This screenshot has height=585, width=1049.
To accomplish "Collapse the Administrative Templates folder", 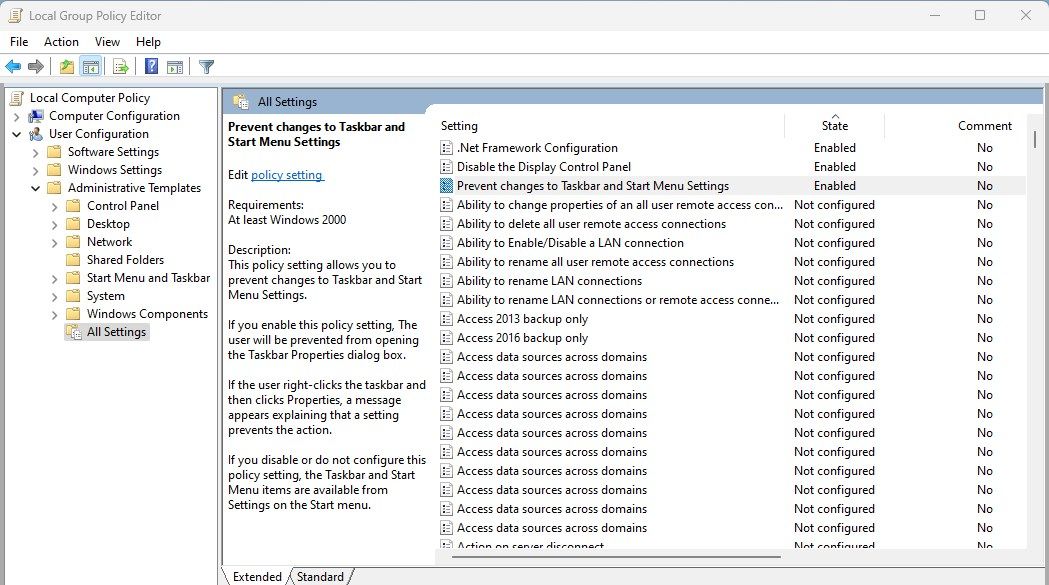I will pos(35,188).
